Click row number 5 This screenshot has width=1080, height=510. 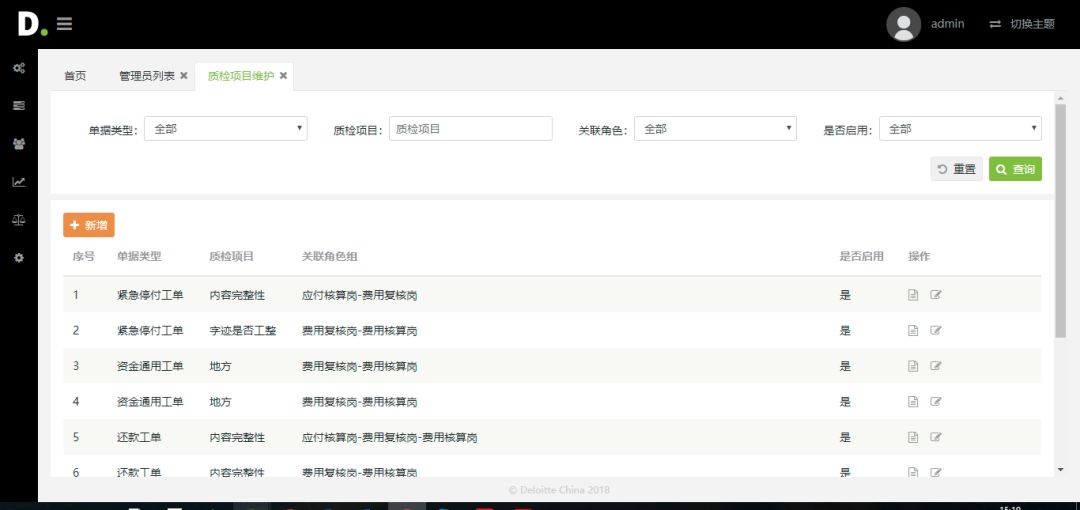pyautogui.click(x=76, y=438)
